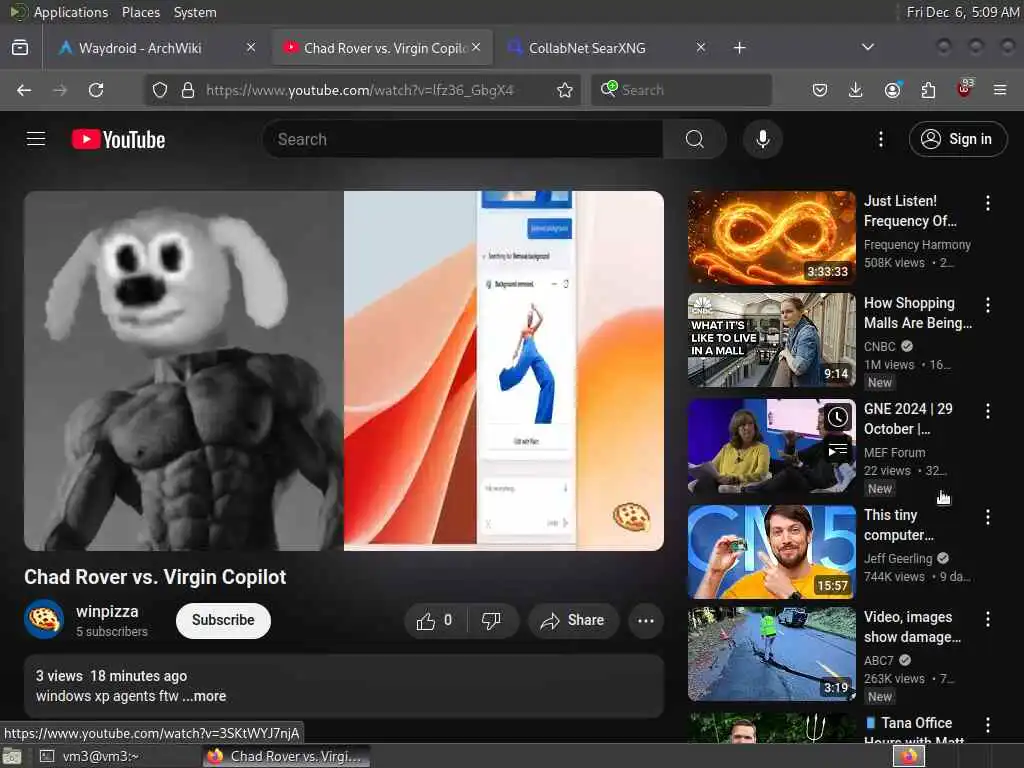Play the What It's Like to Live in a Mall thumbnail
1024x768 pixels.
(x=771, y=340)
